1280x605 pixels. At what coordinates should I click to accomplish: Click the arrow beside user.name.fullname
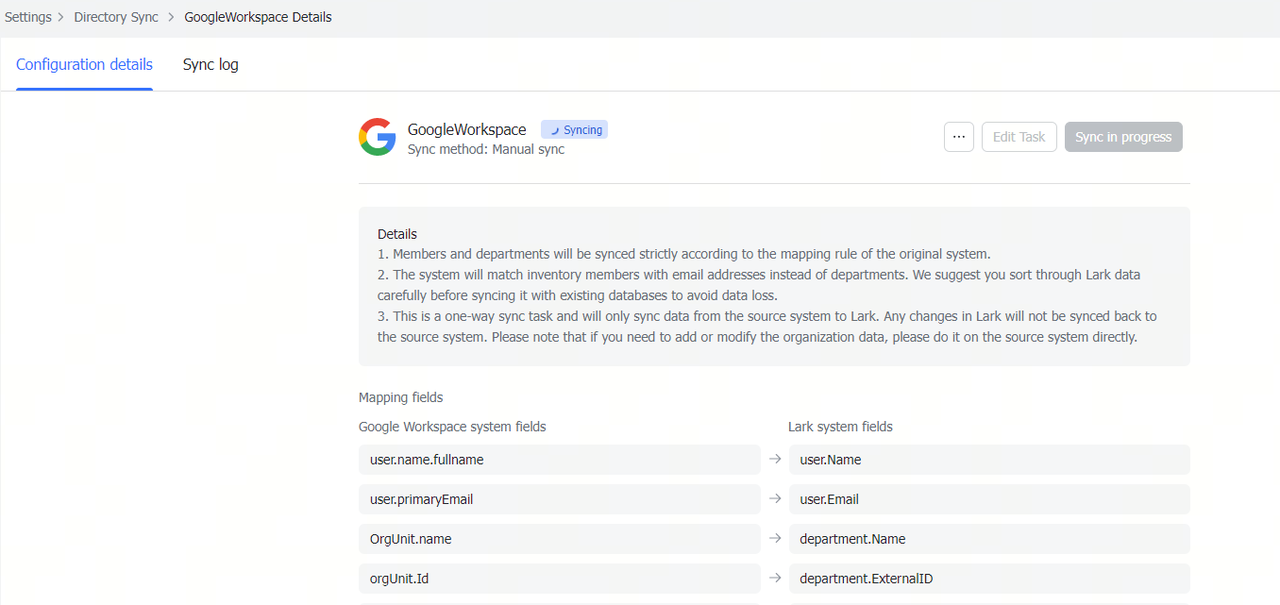pos(774,460)
